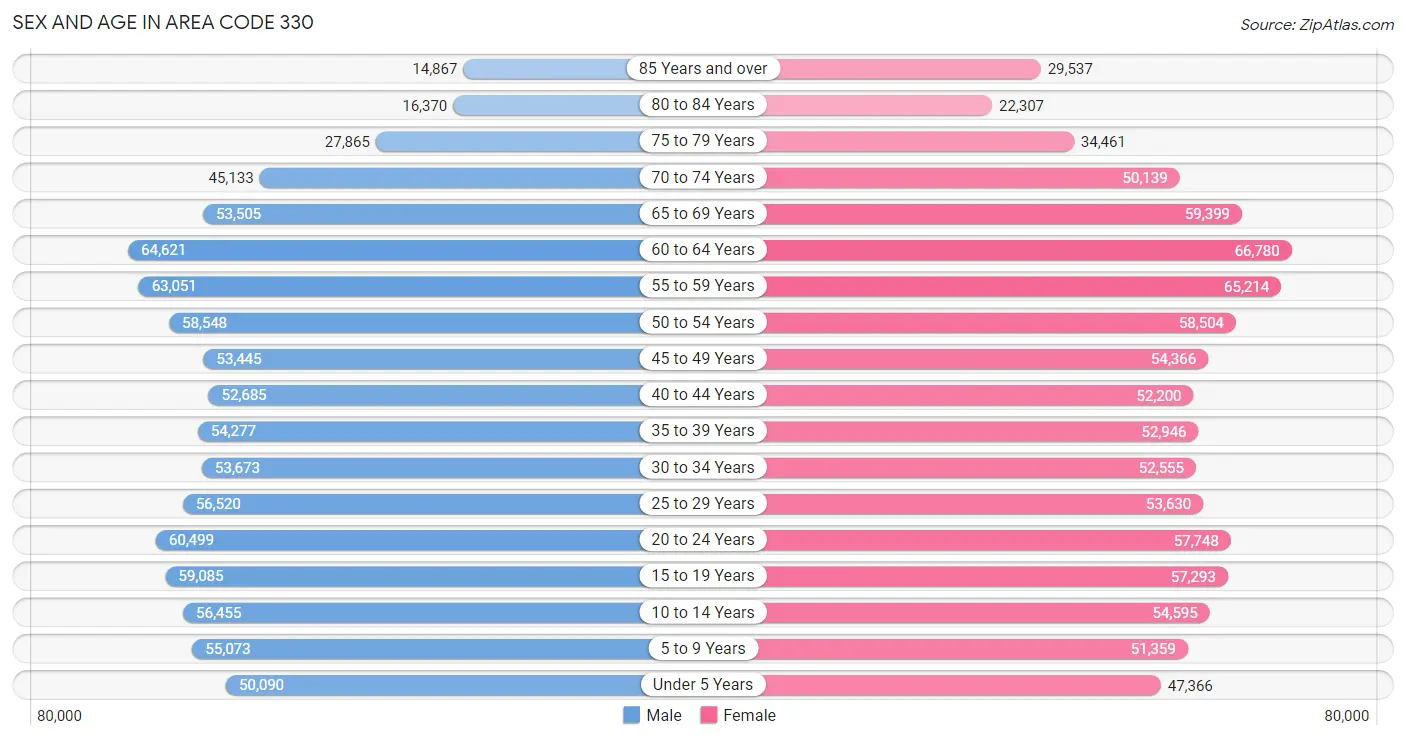Select the 55 to 59 Years label
This screenshot has height=740, width=1406.
click(703, 286)
